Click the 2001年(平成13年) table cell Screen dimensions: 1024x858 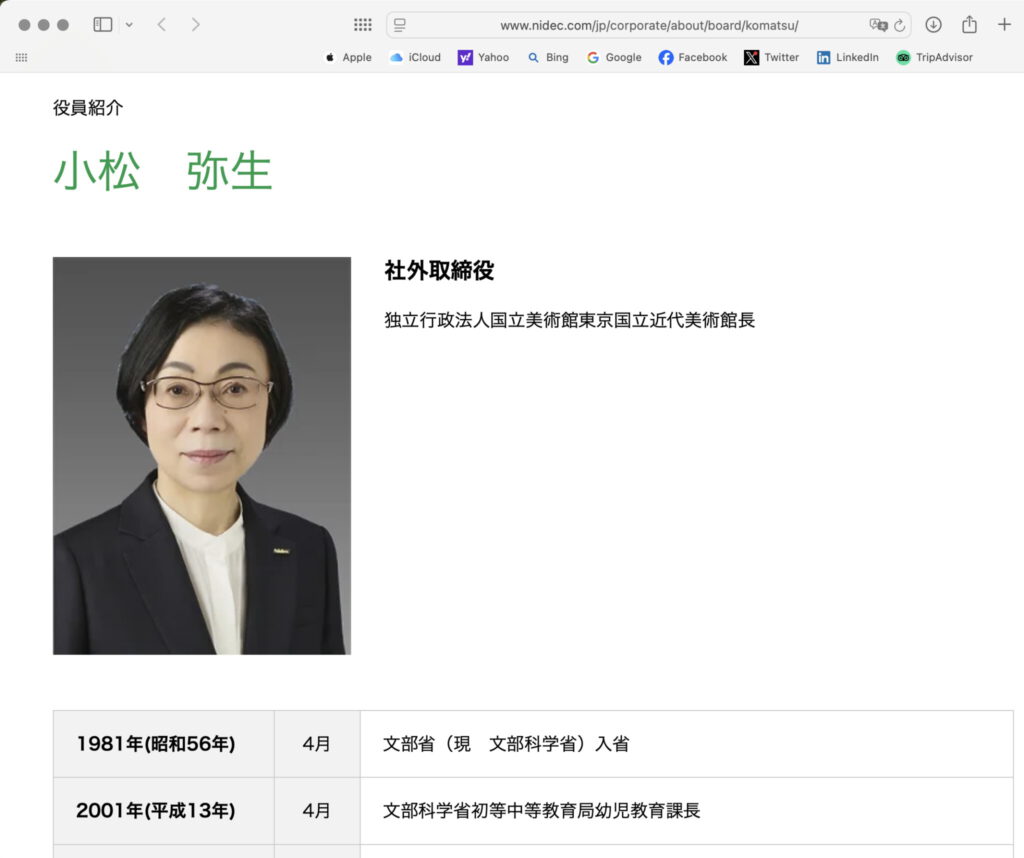pos(164,811)
